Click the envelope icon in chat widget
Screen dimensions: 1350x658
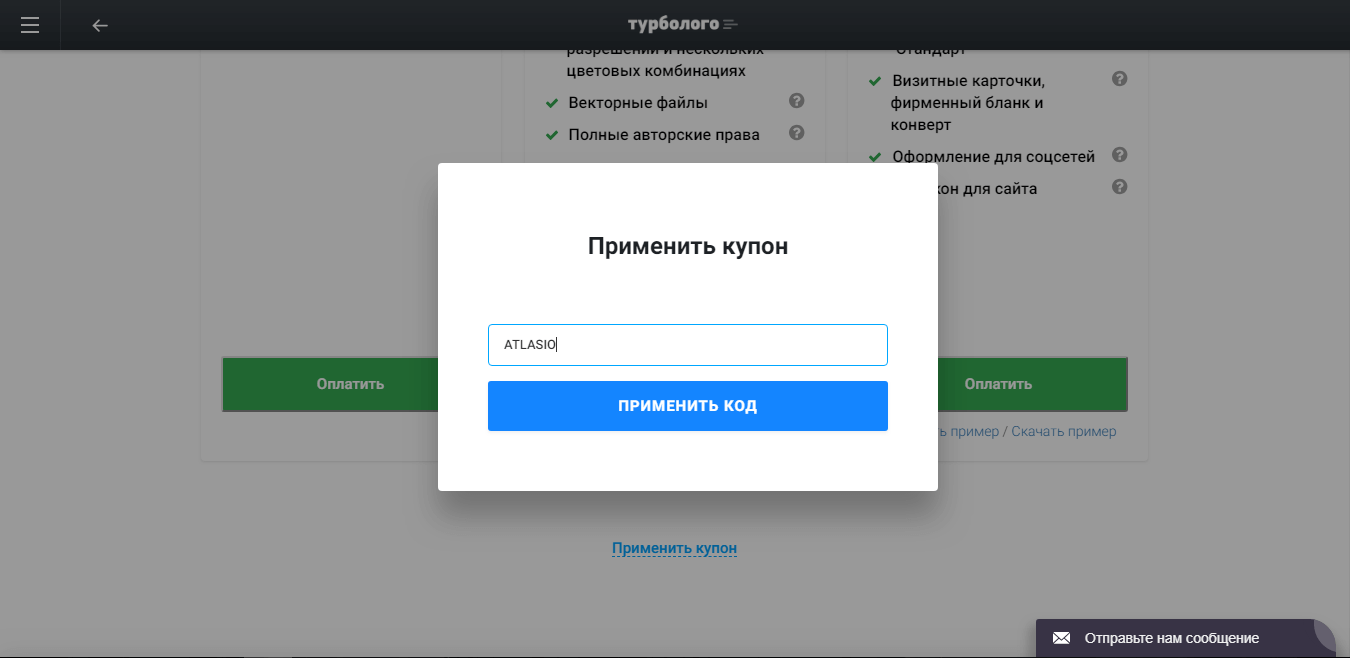point(1061,638)
